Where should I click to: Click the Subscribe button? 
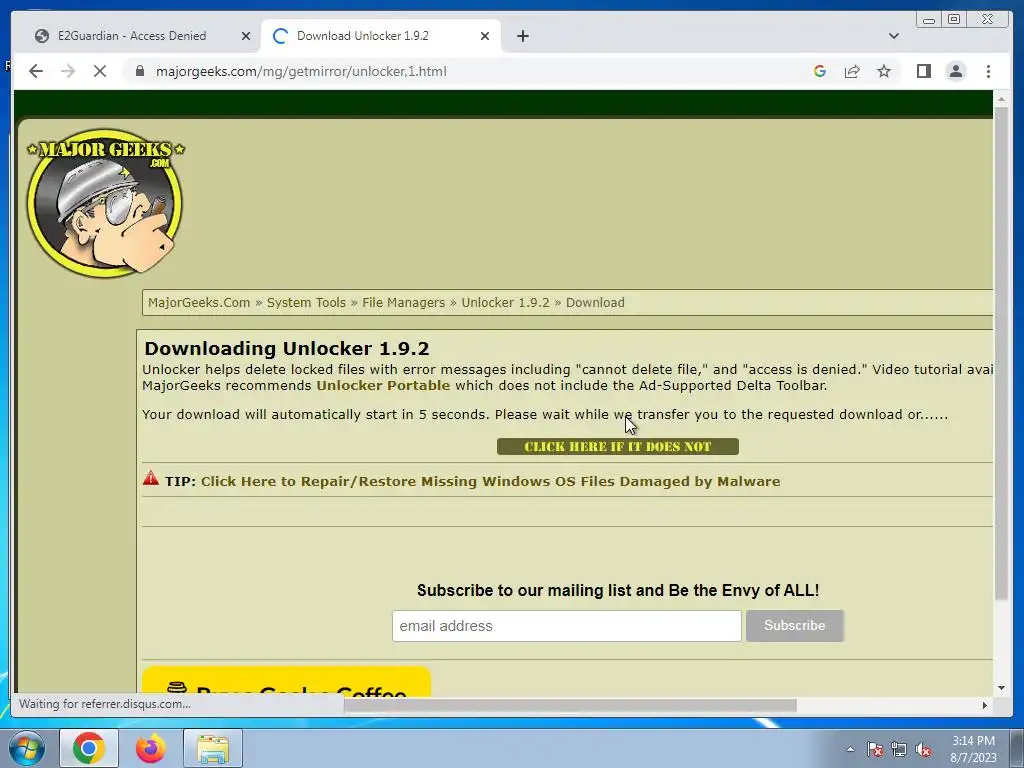(x=795, y=626)
